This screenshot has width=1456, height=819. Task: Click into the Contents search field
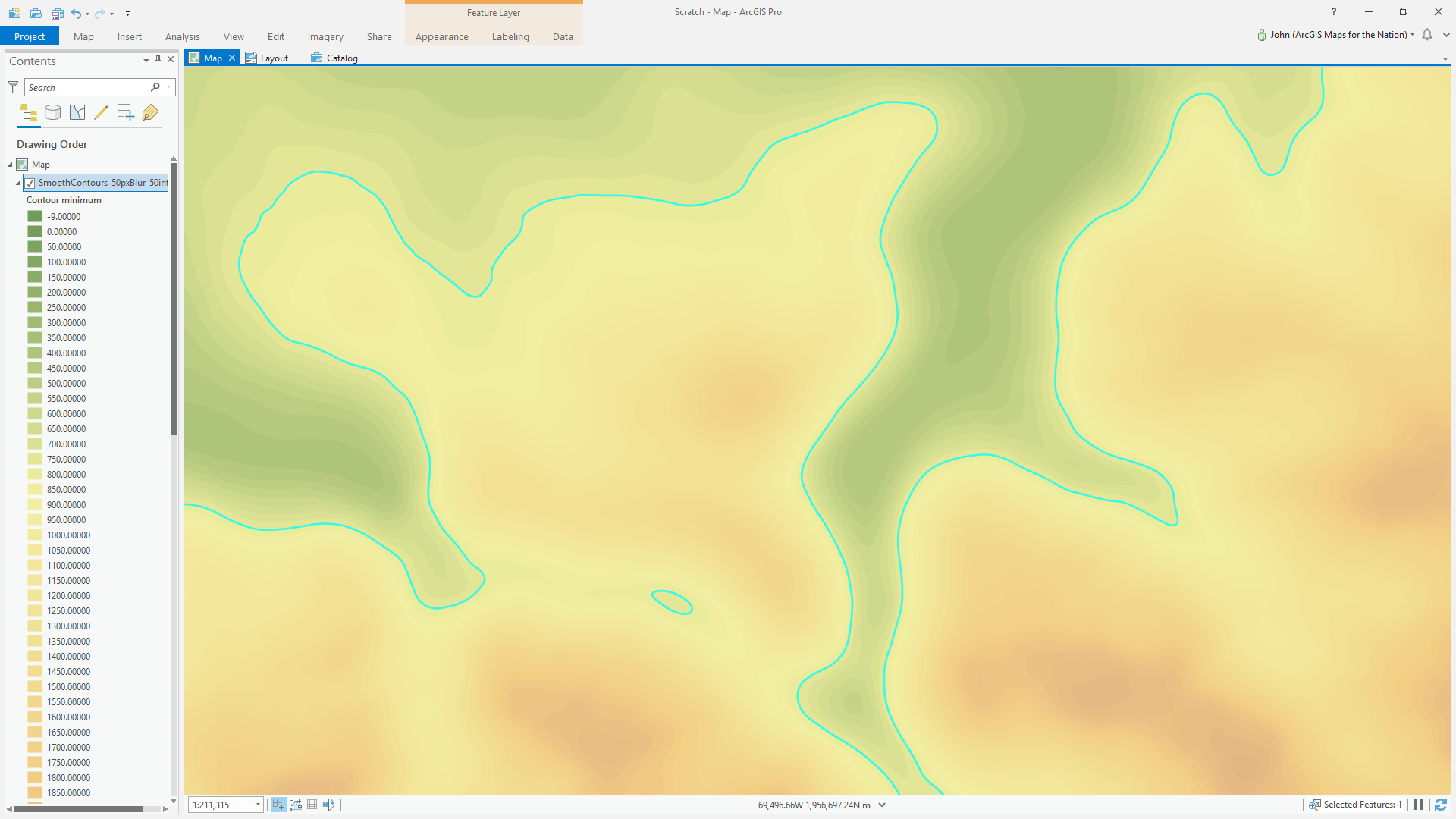click(x=87, y=87)
